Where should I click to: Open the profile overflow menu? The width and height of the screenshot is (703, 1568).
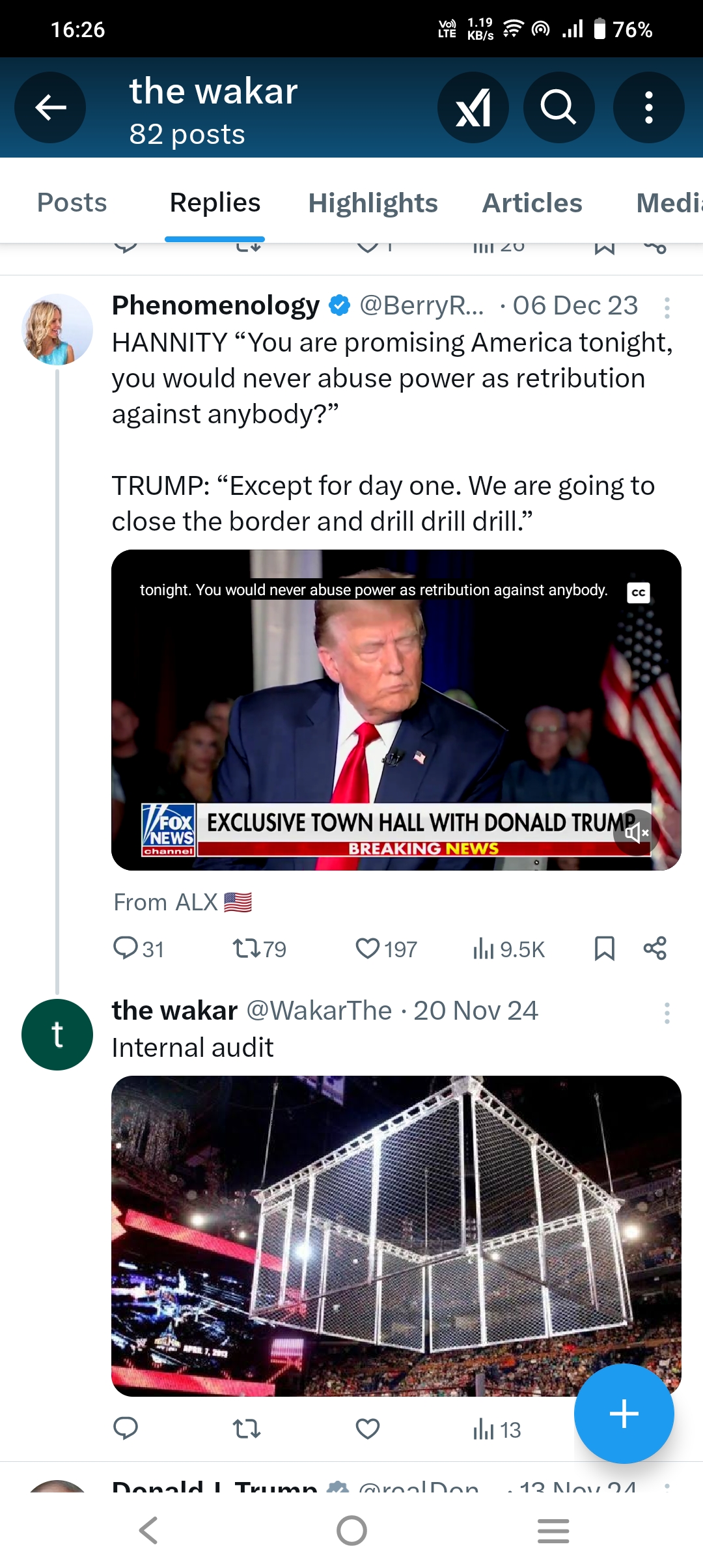click(x=648, y=107)
